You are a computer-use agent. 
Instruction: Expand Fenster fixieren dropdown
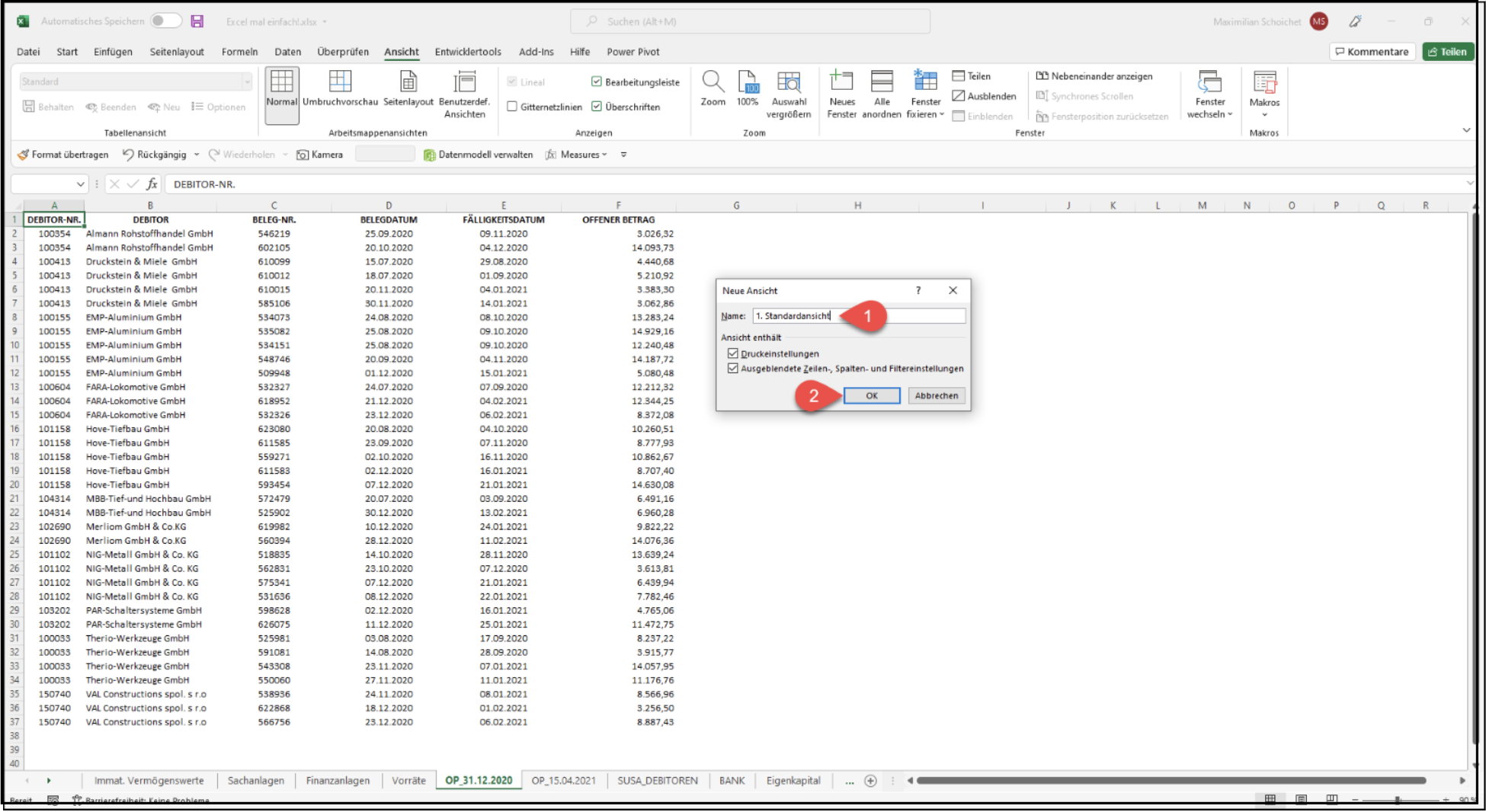pyautogui.click(x=925, y=114)
